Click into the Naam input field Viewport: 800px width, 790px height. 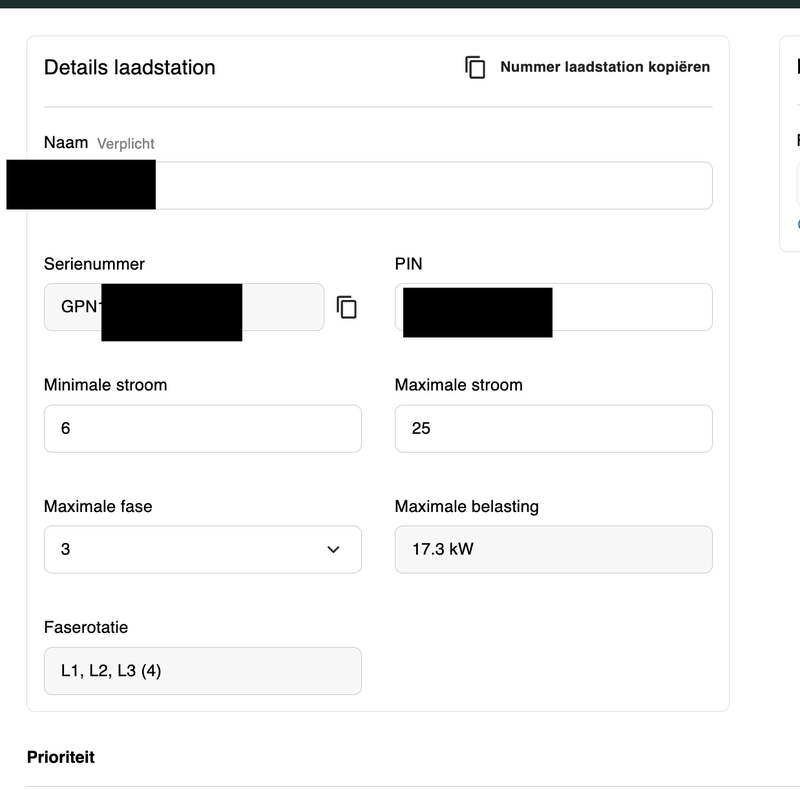[x=378, y=185]
